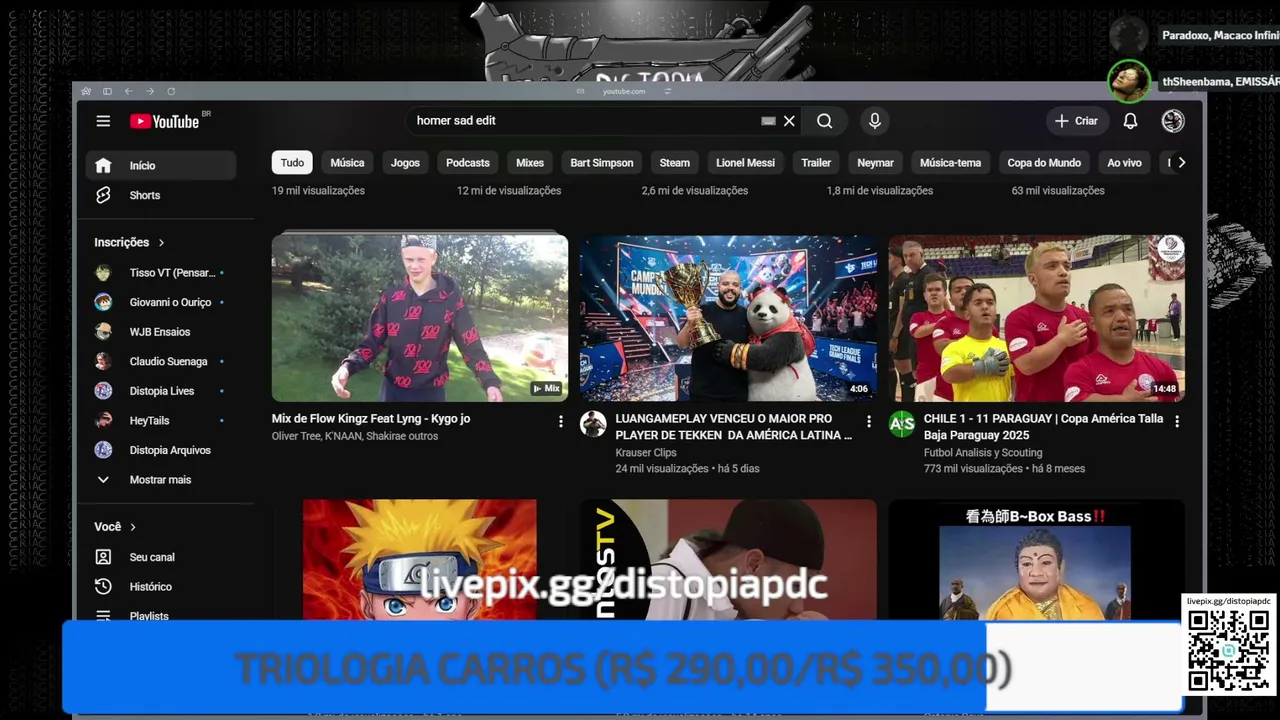1280x720 pixels.
Task: Open Distopia Lives subscription channel
Action: (x=160, y=391)
